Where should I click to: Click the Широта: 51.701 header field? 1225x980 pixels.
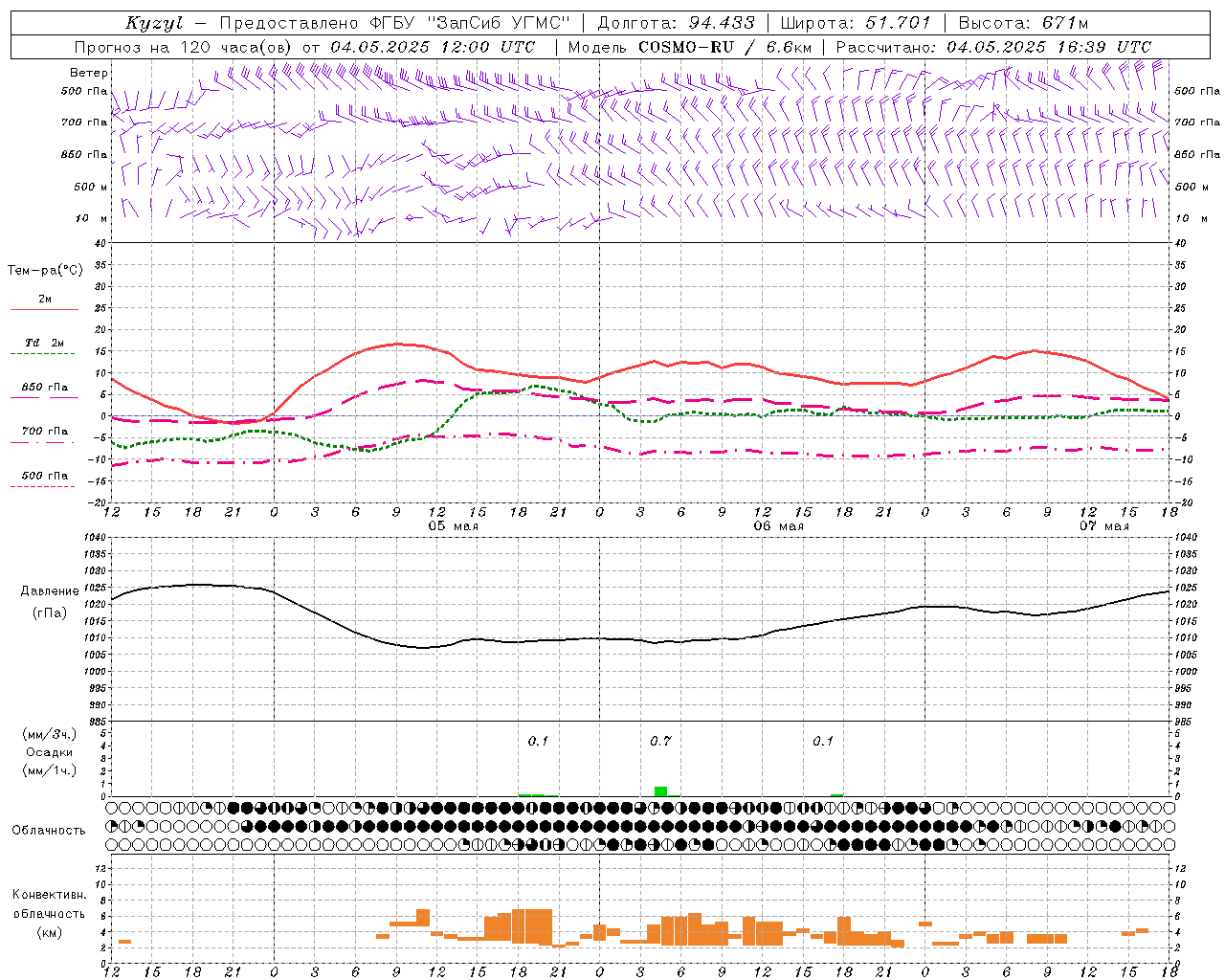(x=856, y=23)
